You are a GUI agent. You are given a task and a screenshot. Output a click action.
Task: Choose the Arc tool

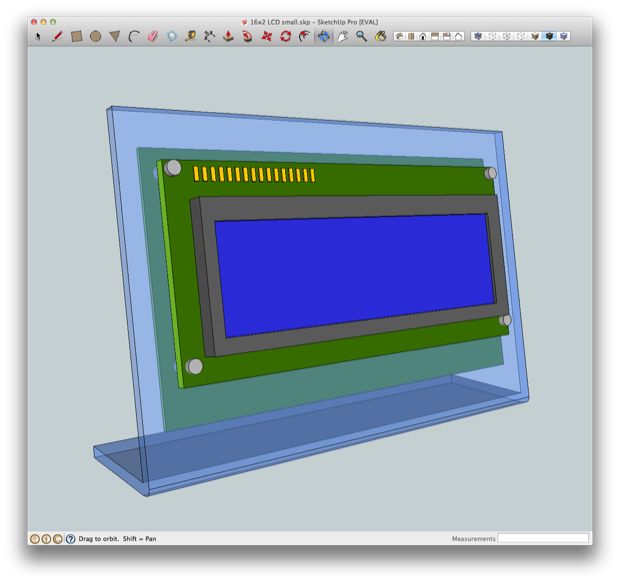pyautogui.click(x=134, y=36)
